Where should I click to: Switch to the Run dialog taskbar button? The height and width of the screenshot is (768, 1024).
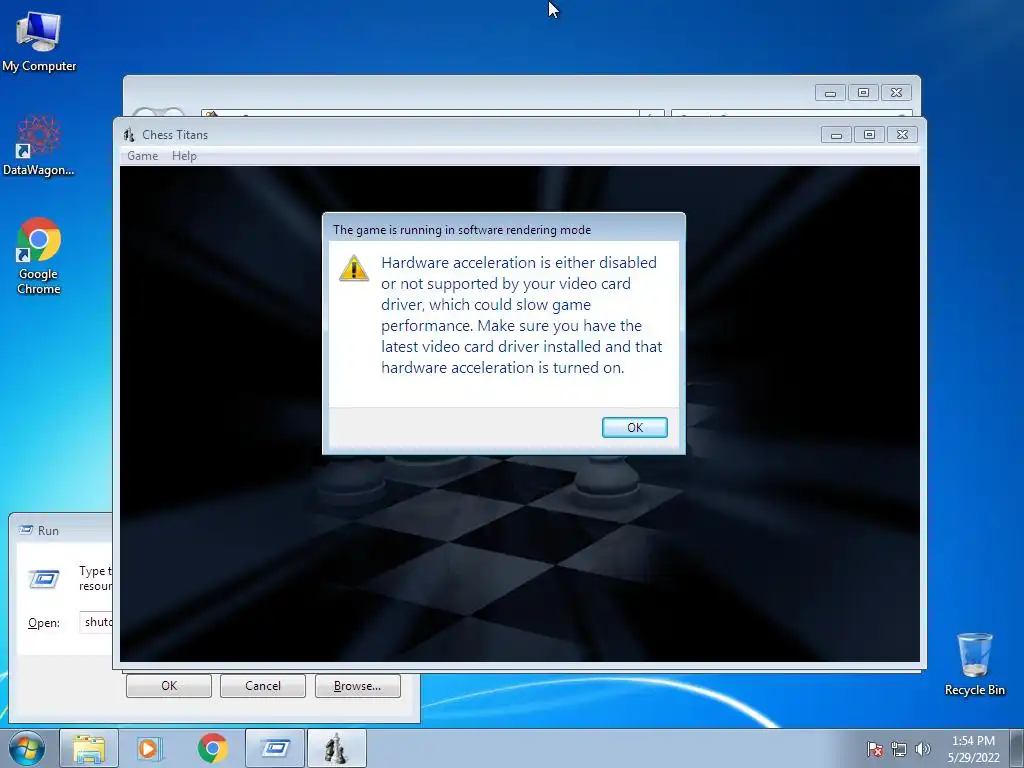point(275,748)
